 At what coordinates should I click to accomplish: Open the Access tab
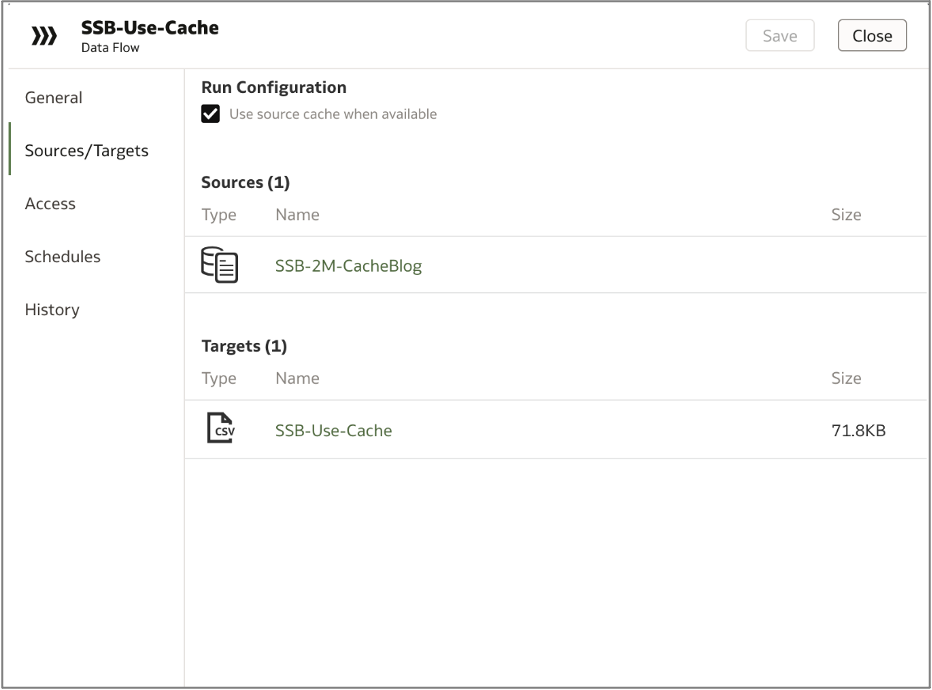pyautogui.click(x=50, y=203)
